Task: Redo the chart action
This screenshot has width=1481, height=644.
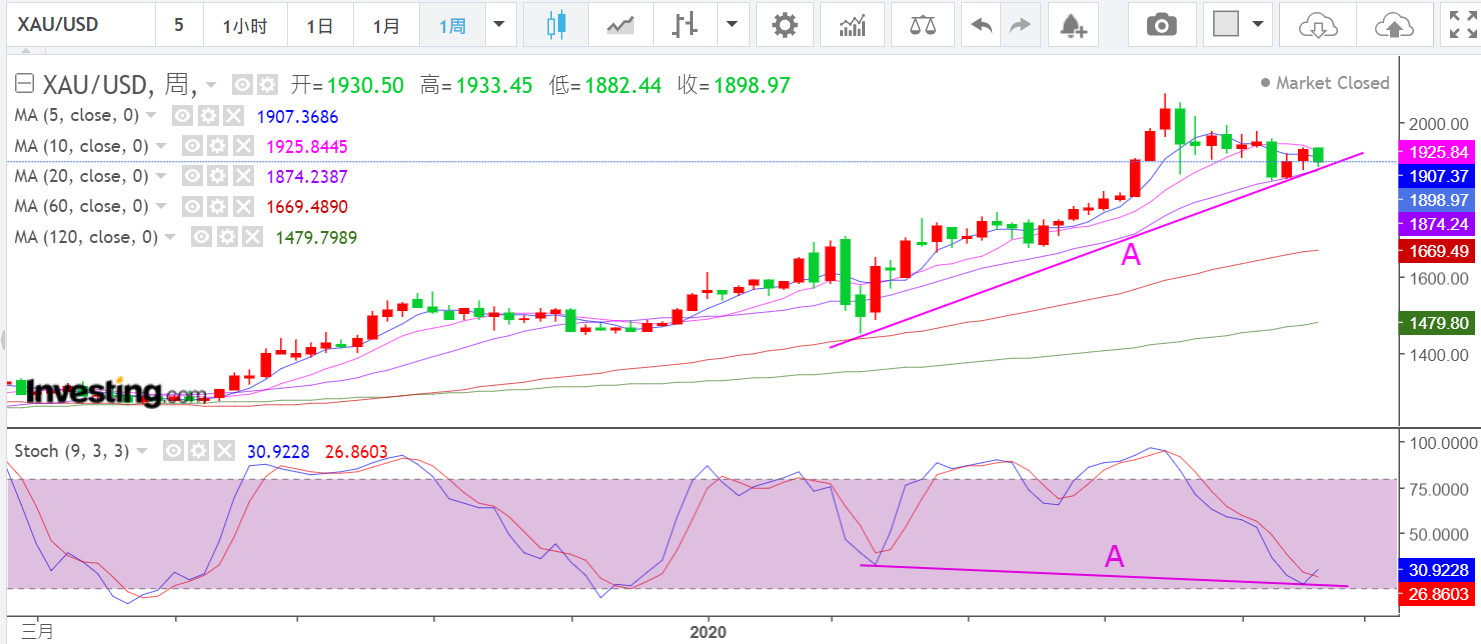Action: [1020, 25]
